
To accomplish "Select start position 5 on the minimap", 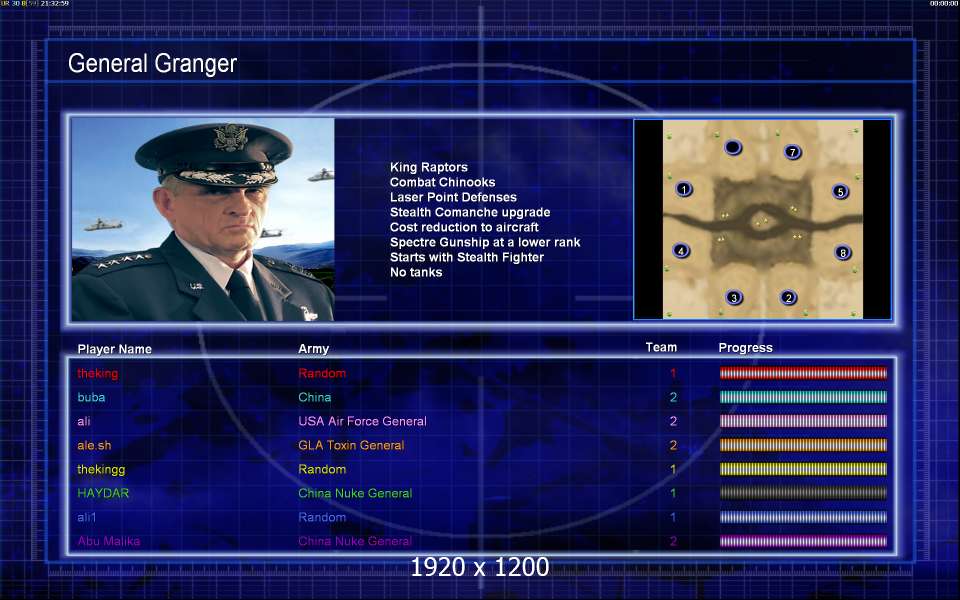I will [x=840, y=192].
